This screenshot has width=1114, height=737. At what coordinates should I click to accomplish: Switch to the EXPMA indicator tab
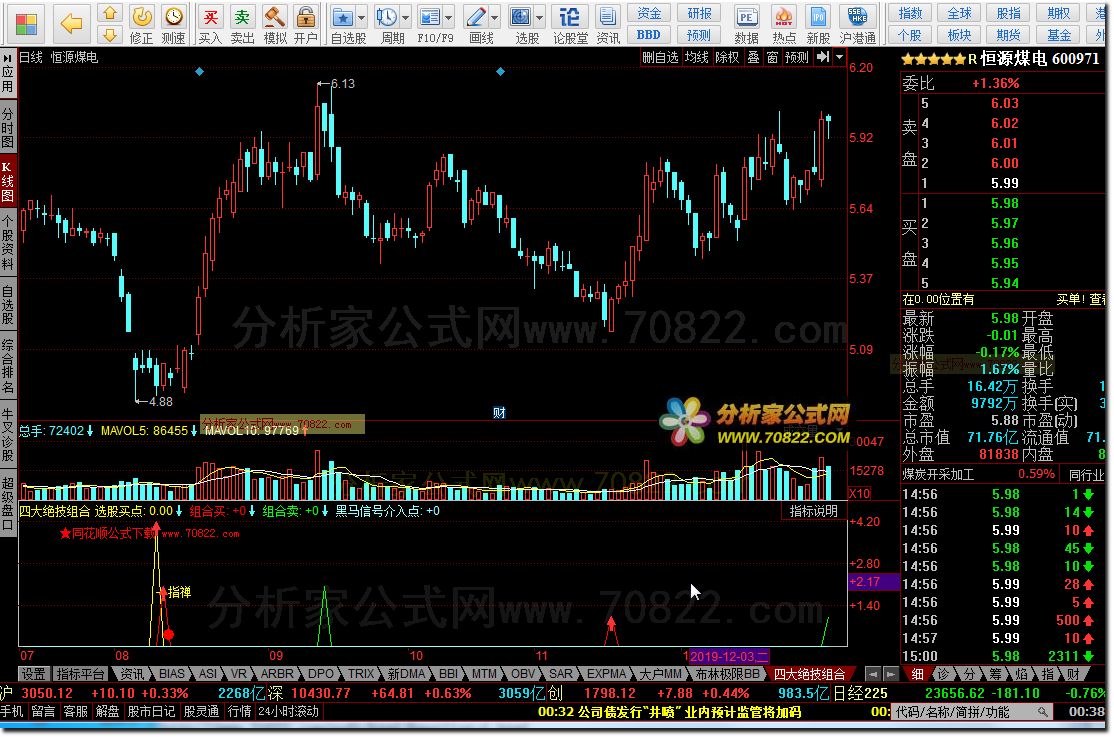tap(606, 674)
